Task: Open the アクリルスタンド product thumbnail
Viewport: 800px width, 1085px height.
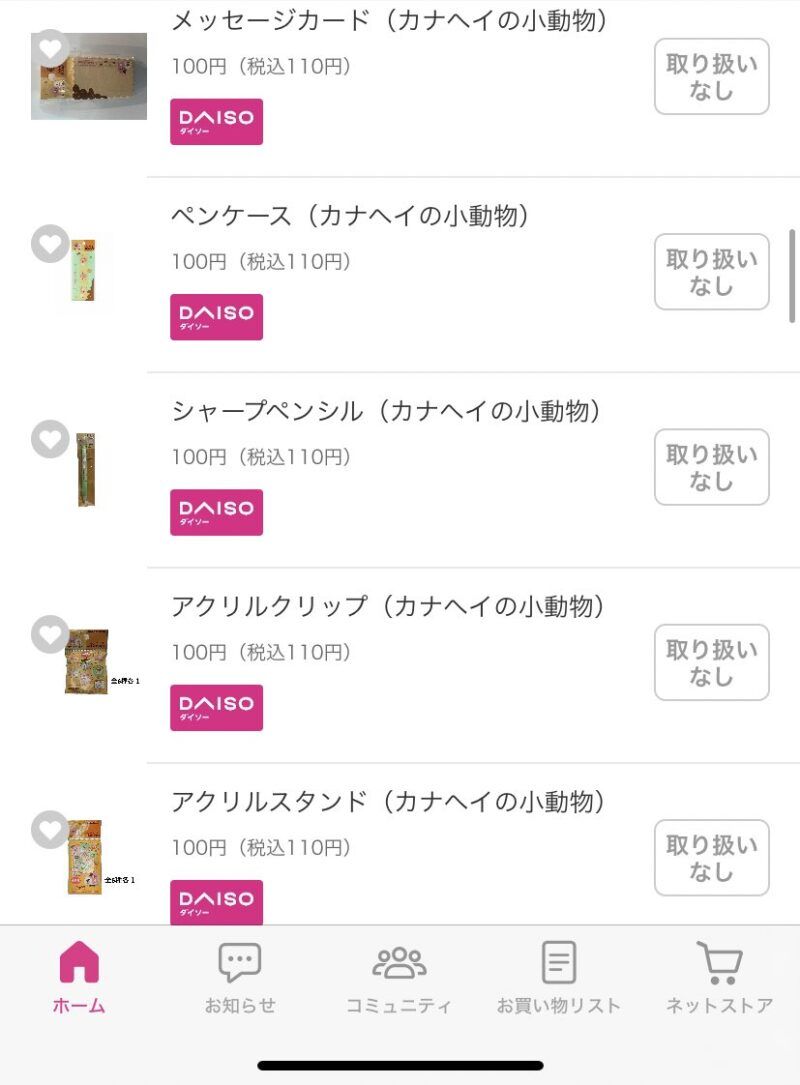Action: click(x=86, y=858)
